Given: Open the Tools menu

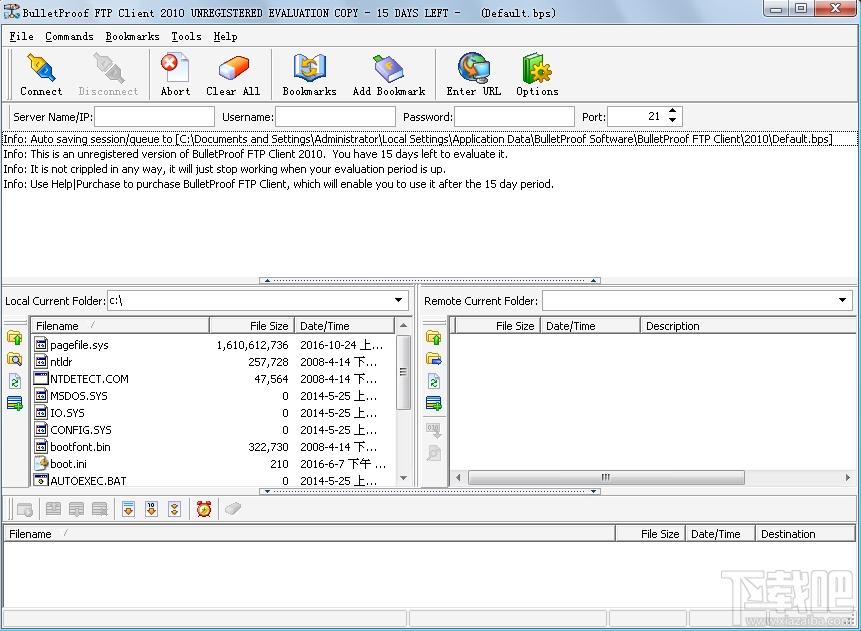Looking at the screenshot, I should click(x=186, y=36).
